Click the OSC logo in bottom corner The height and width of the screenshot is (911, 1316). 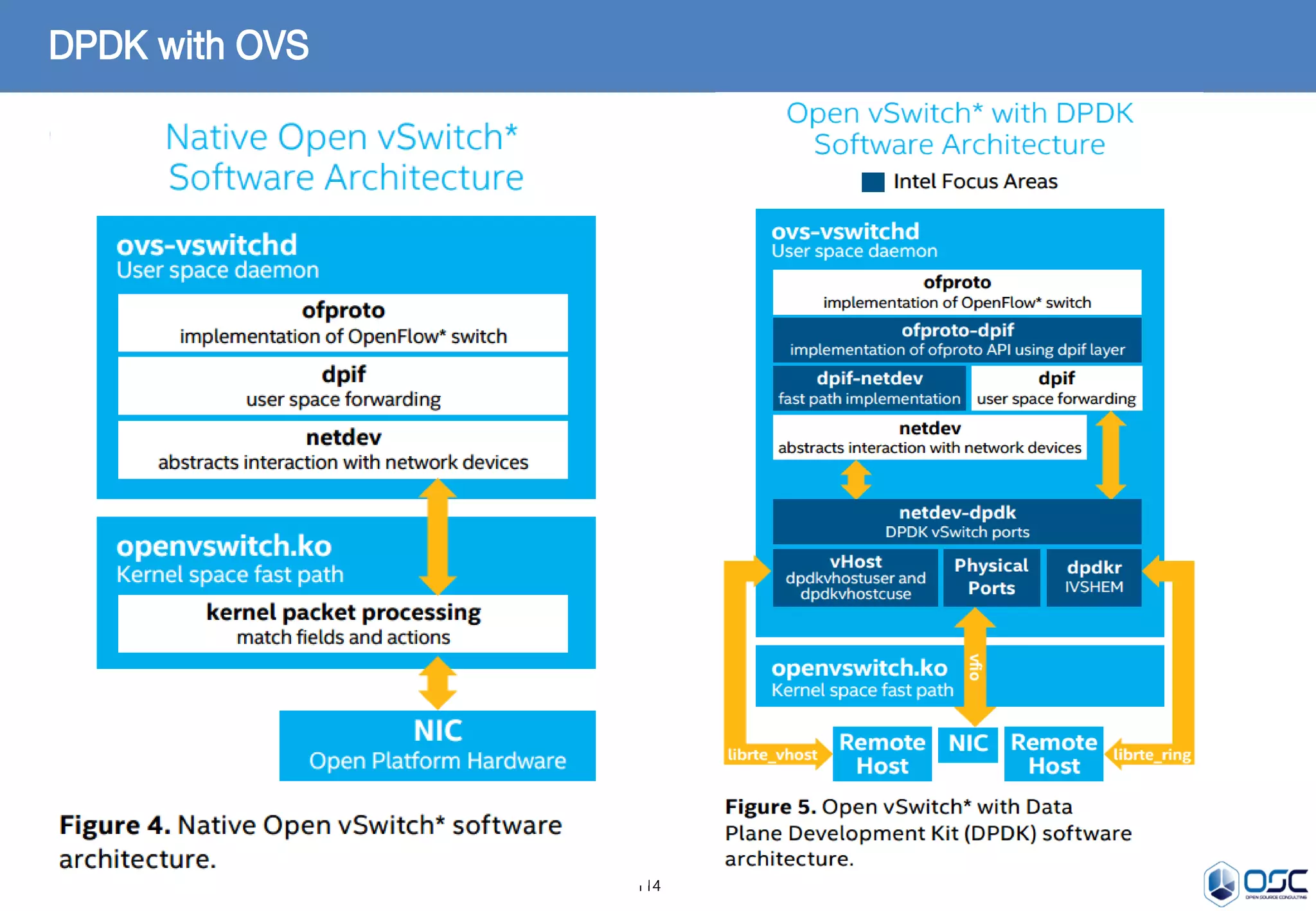(1256, 884)
